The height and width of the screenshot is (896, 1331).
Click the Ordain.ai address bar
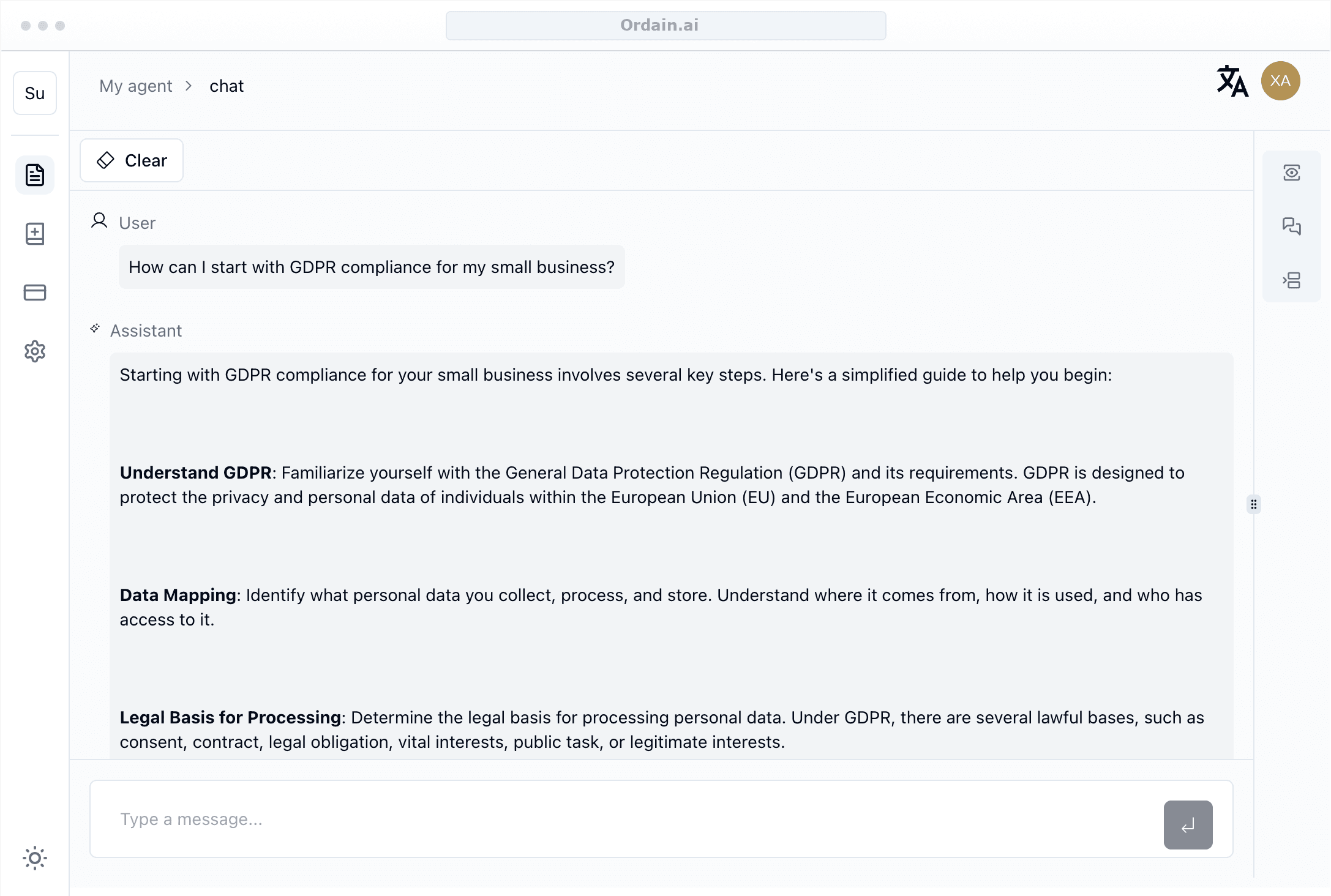665,25
